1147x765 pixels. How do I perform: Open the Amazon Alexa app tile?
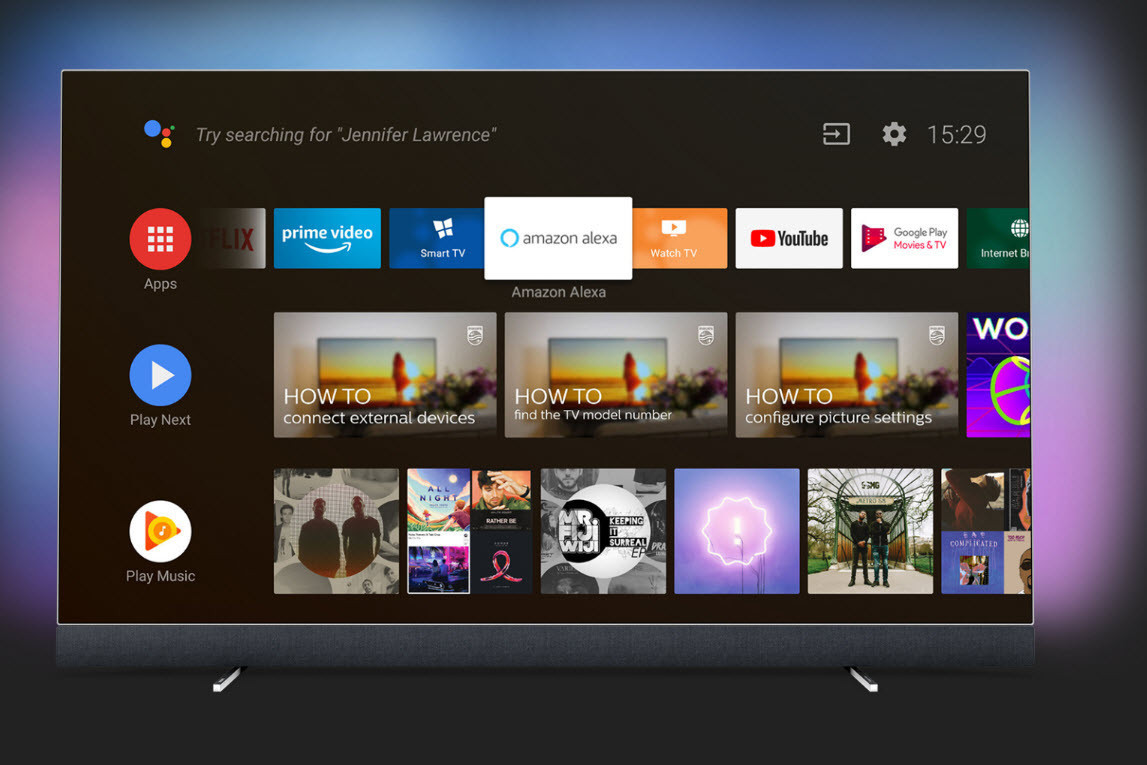558,238
